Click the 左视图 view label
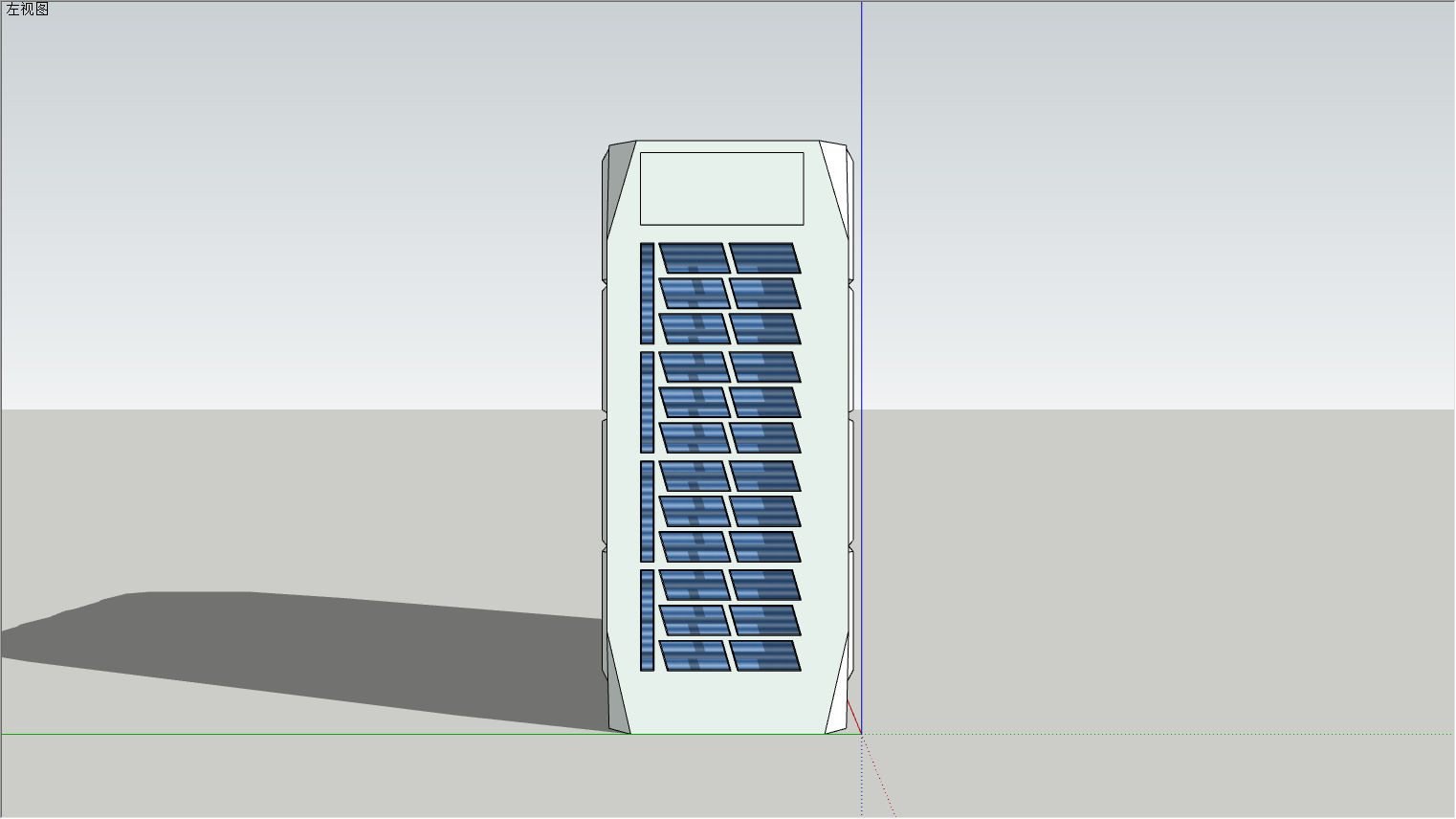Screen dimensions: 1456x819 [x=27, y=10]
